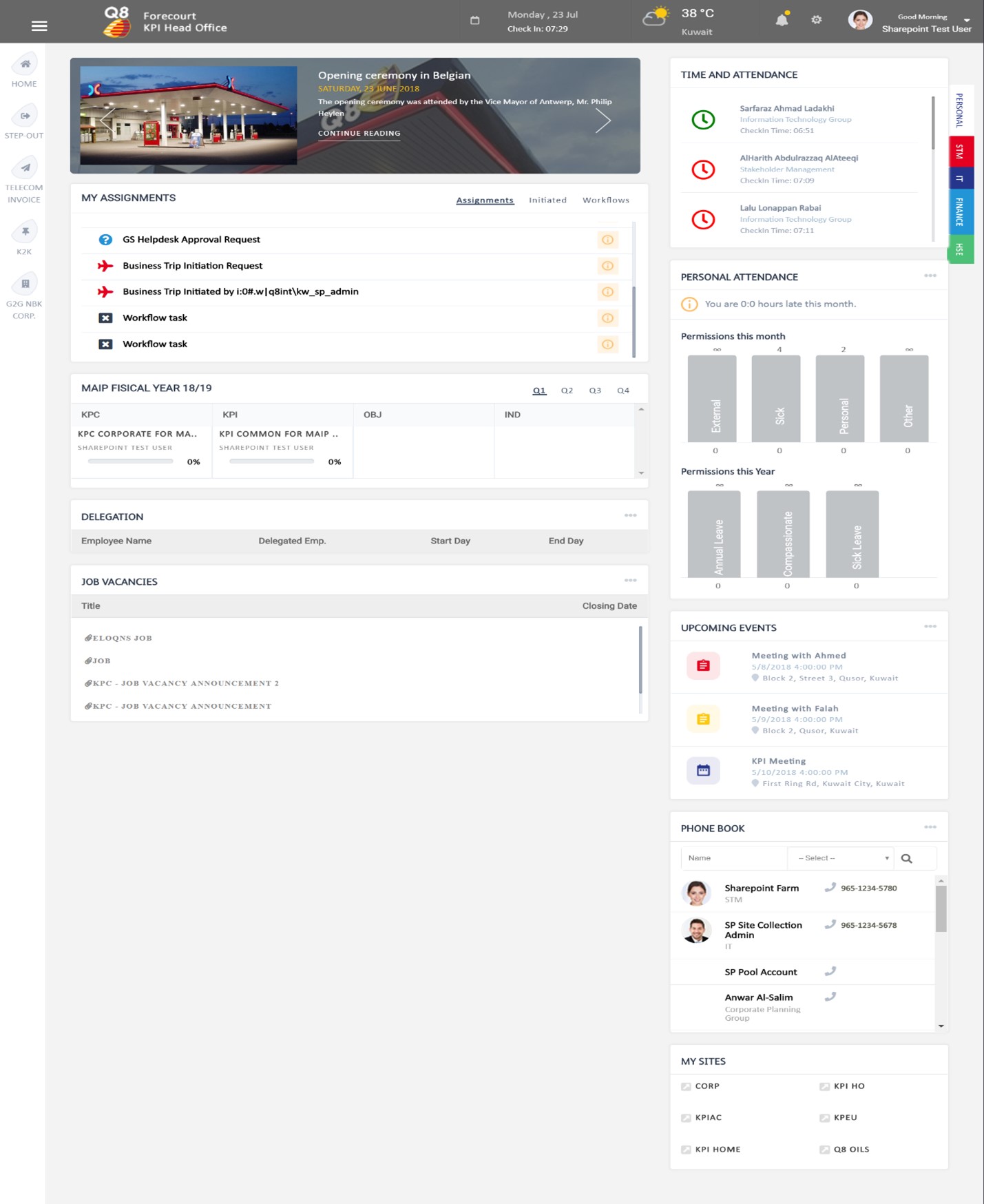
Task: Select the HSE side tab
Action: (961, 249)
